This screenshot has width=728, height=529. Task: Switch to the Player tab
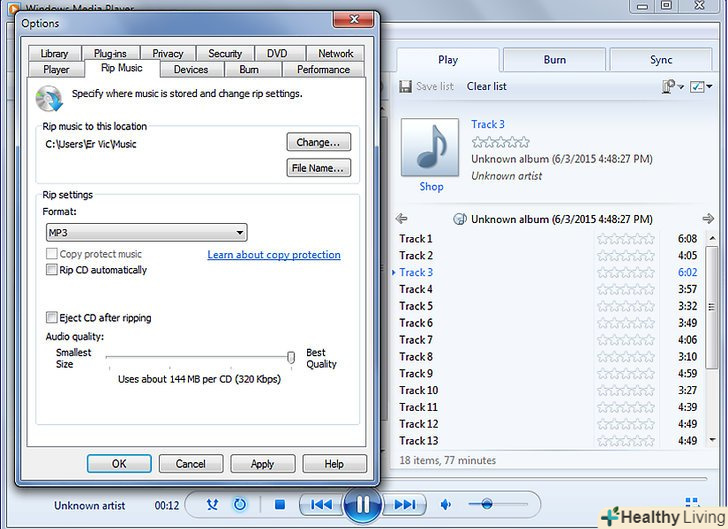[x=56, y=70]
